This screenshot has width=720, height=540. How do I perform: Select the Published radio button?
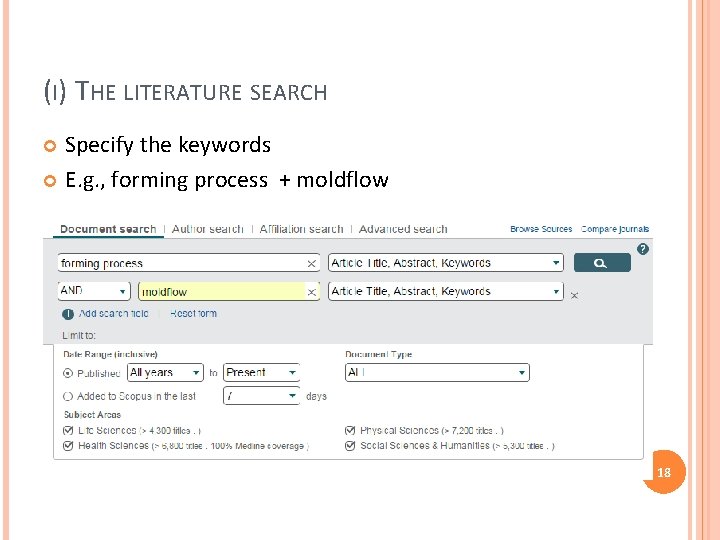(68, 373)
